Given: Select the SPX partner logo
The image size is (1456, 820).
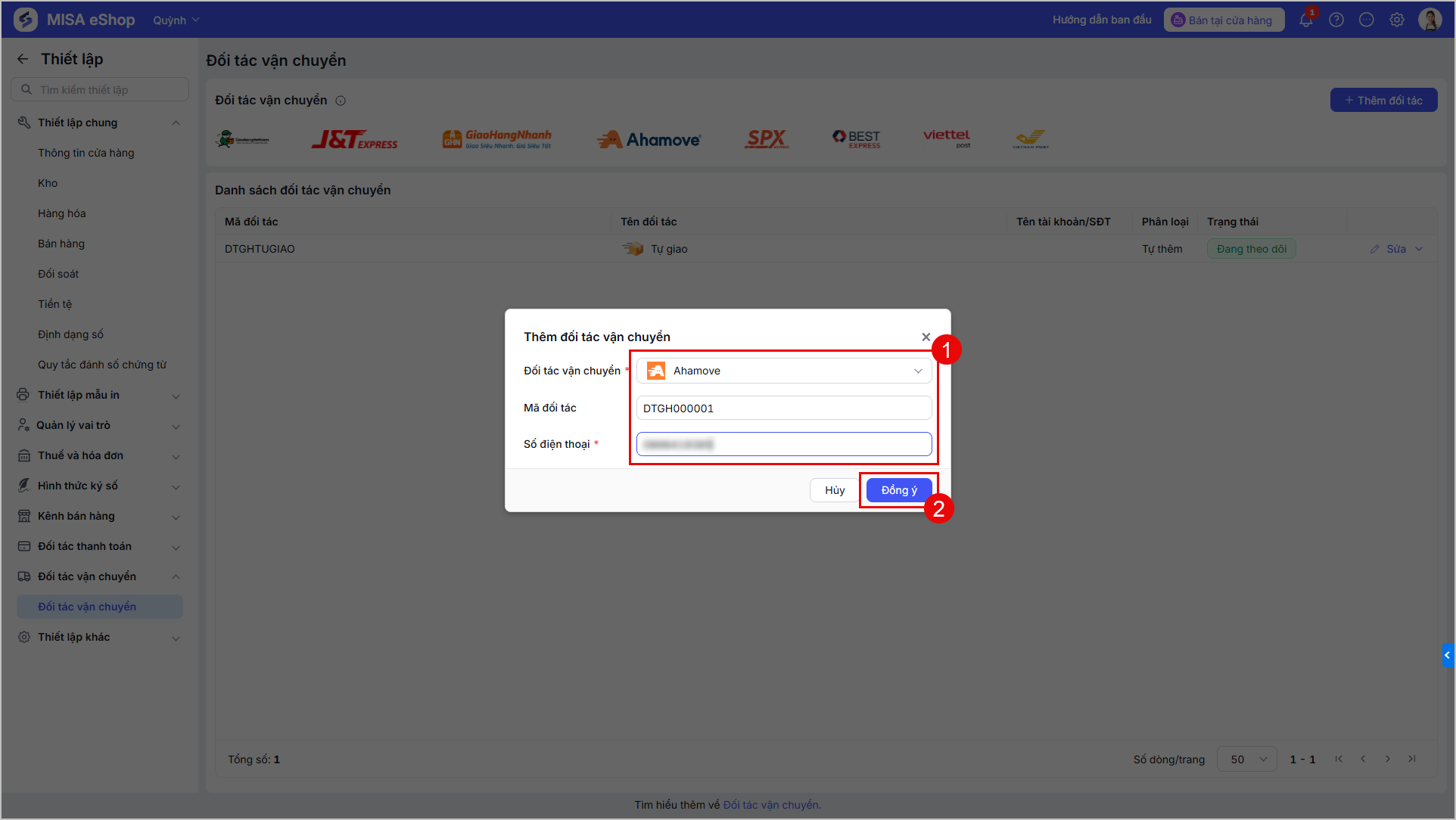Looking at the screenshot, I should pyautogui.click(x=767, y=139).
